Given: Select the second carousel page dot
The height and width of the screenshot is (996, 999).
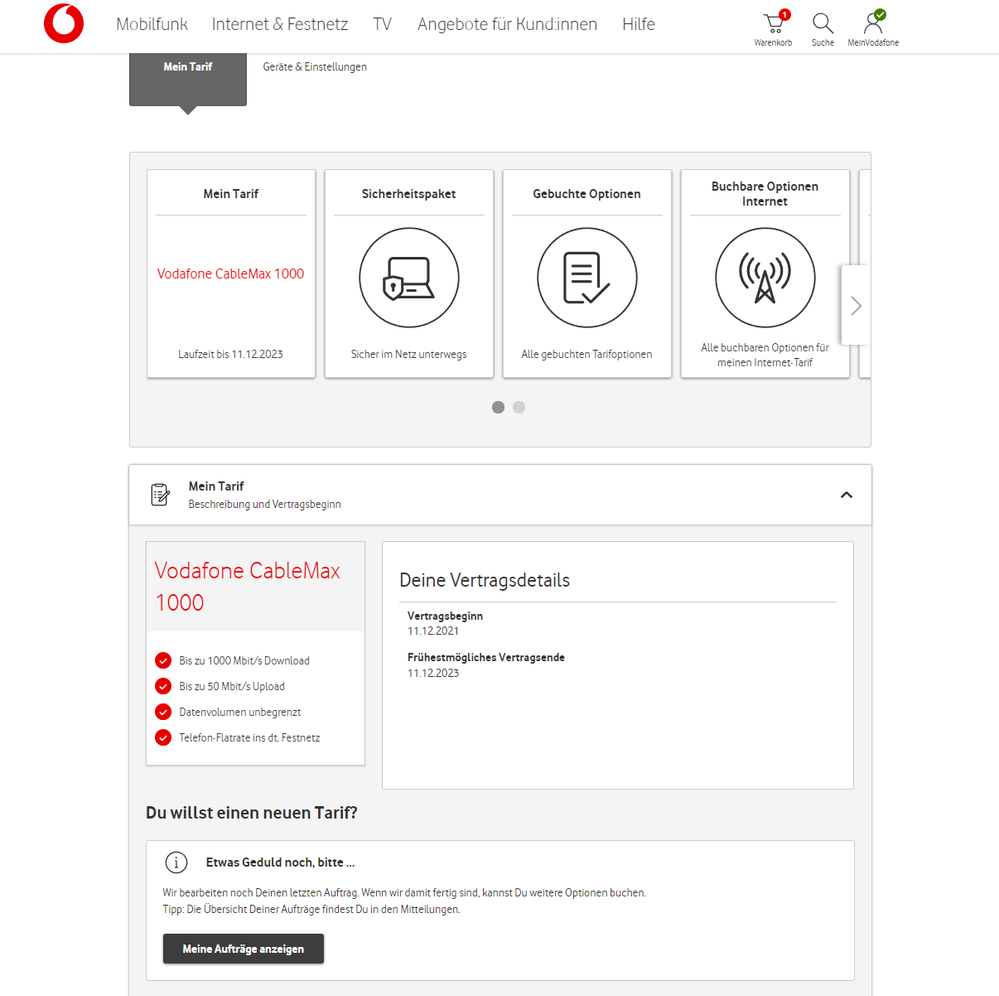Looking at the screenshot, I should 519,407.
